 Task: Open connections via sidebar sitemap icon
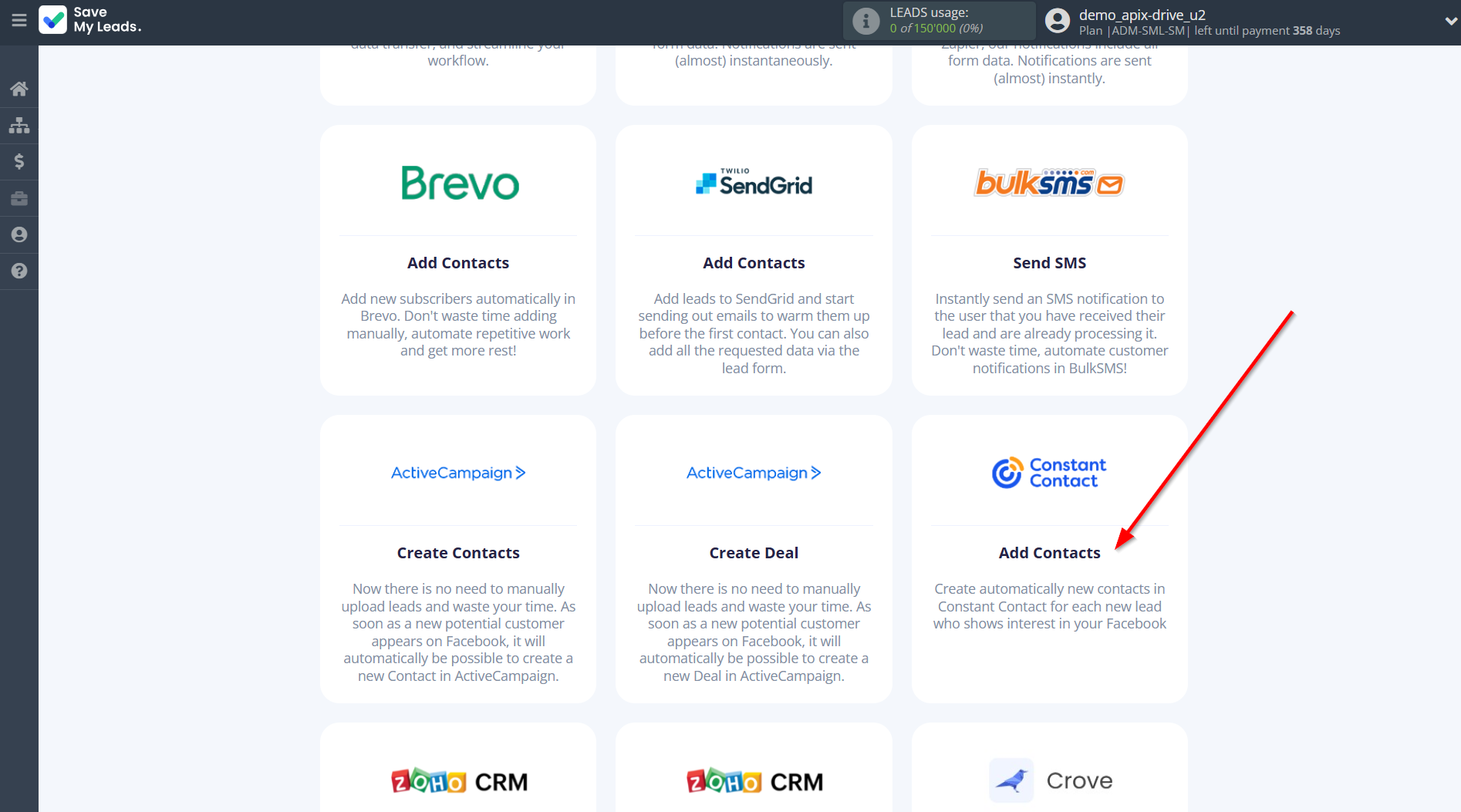point(19,125)
